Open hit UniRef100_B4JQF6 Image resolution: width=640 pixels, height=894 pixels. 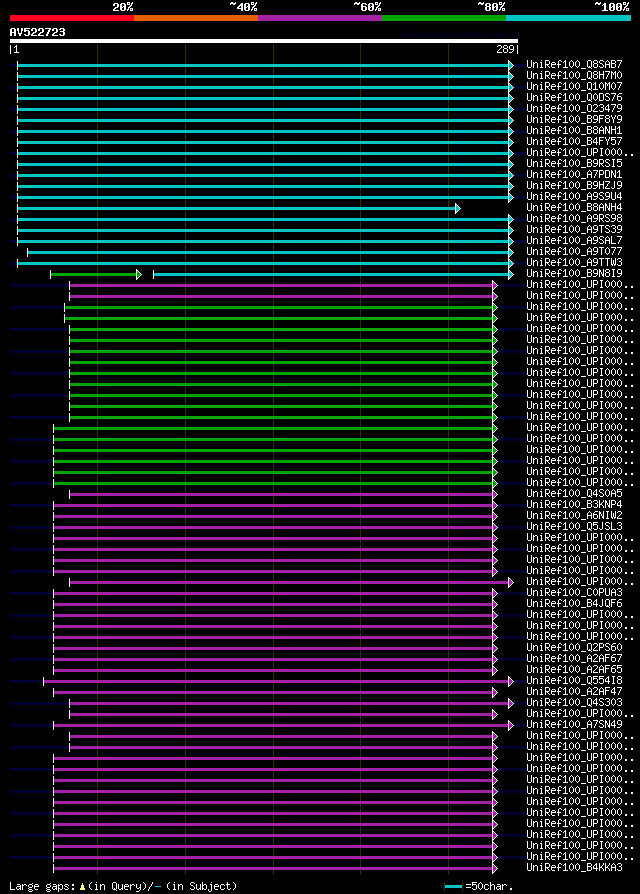pyautogui.click(x=574, y=603)
